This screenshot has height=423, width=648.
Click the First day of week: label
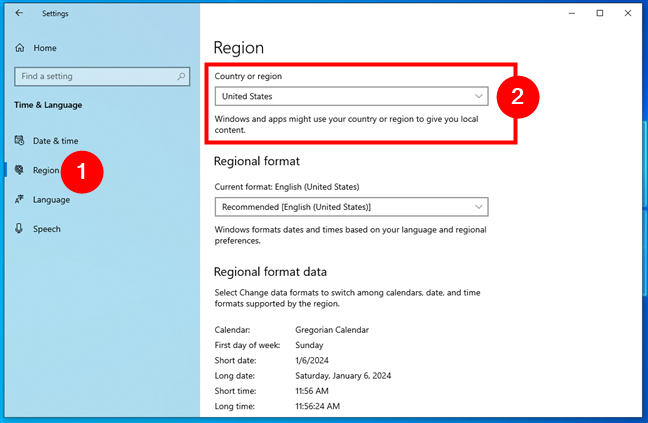coord(247,345)
